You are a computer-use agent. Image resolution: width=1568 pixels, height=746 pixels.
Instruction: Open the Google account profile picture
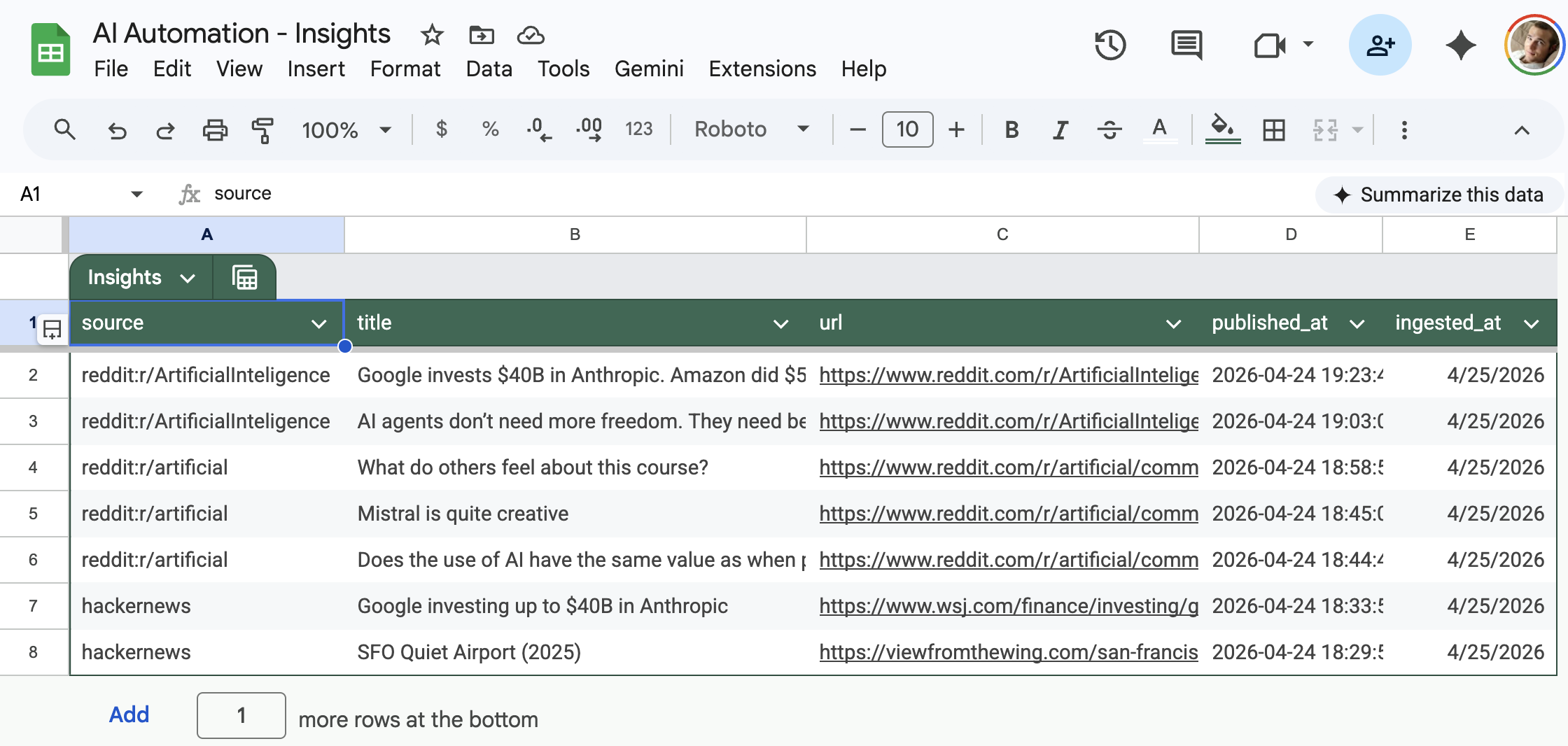(x=1534, y=45)
